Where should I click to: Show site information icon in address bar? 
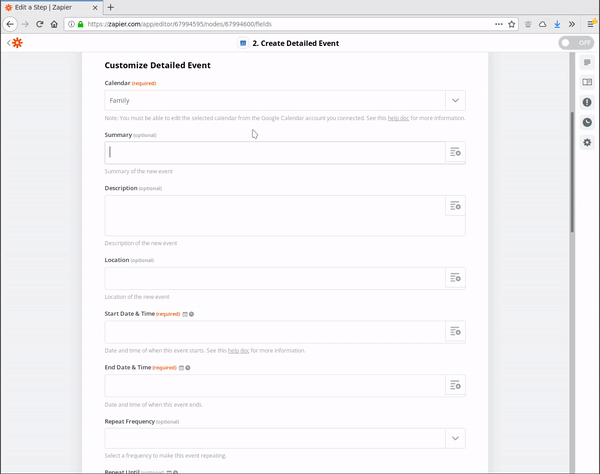(71, 24)
